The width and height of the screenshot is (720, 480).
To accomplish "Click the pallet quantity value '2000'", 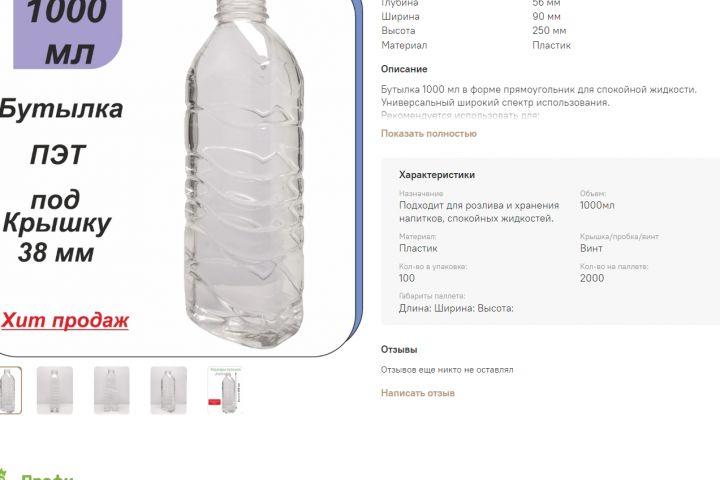I will [x=592, y=278].
